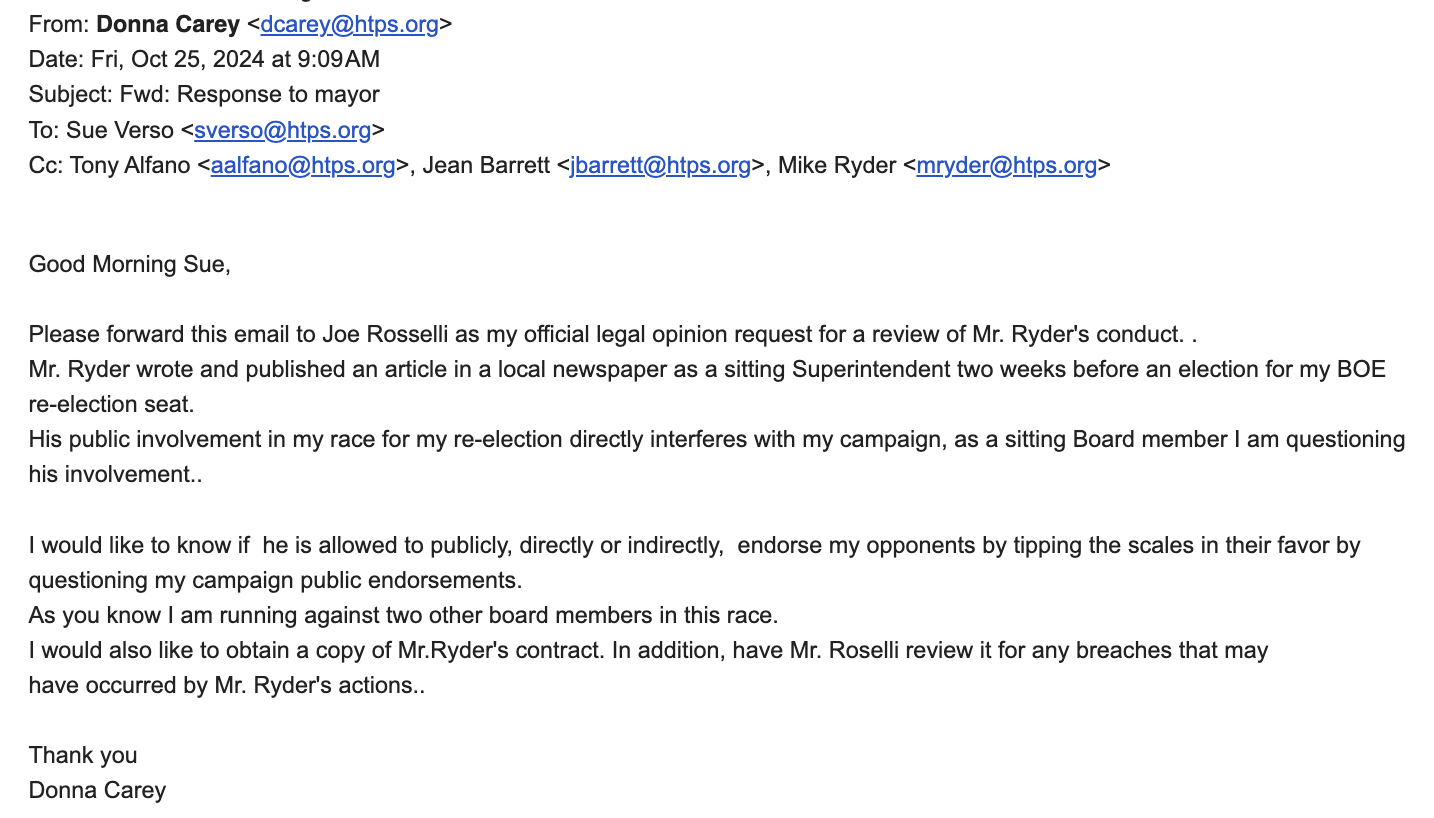Image resolution: width=1434 pixels, height=818 pixels.
Task: Click the Thank you closing line
Action: point(83,755)
